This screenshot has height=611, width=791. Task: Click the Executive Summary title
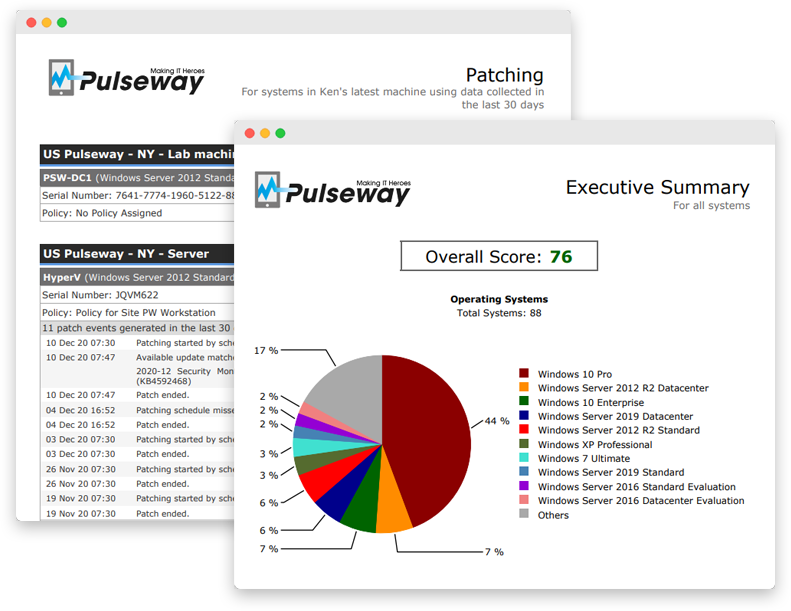[657, 187]
